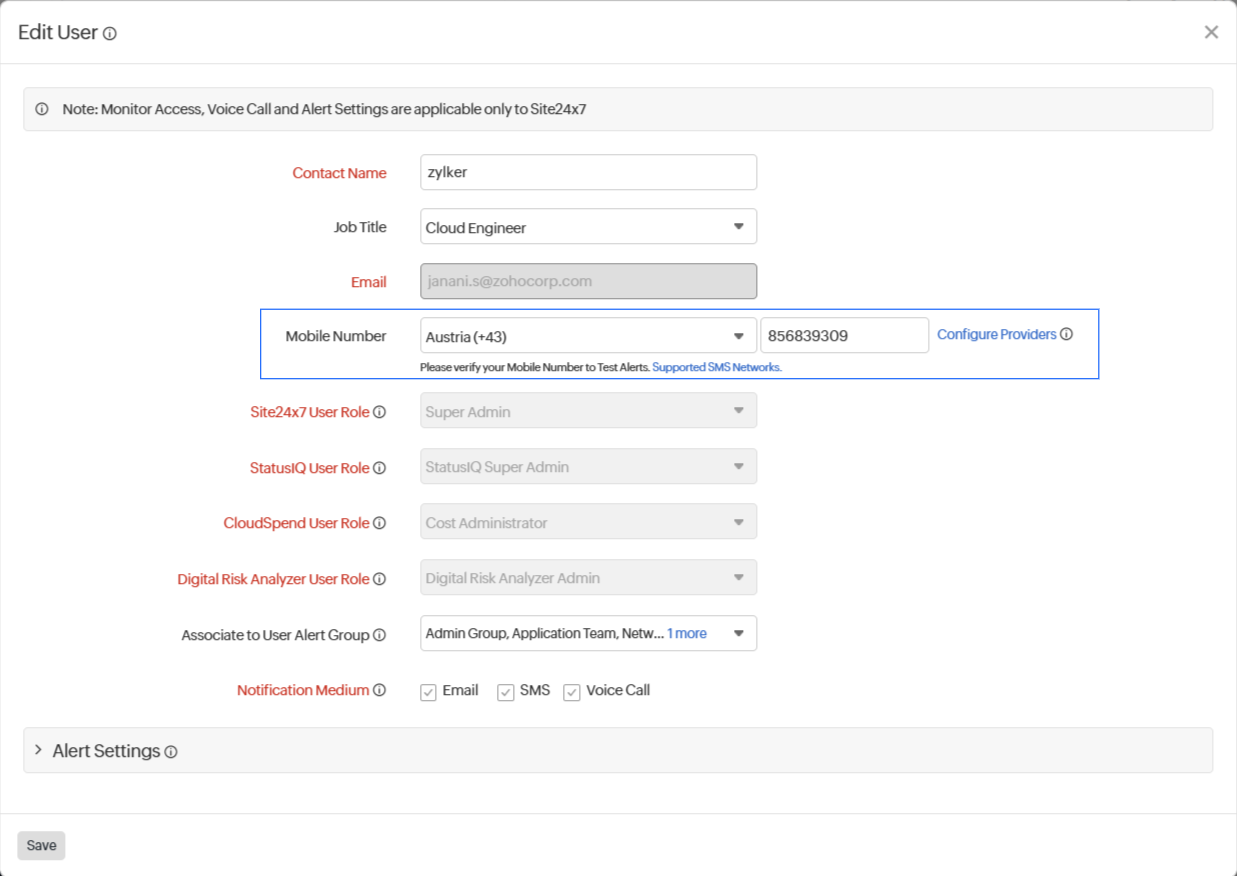
Task: Click info icon beside Associate to User Alert Group
Action: coord(380,635)
